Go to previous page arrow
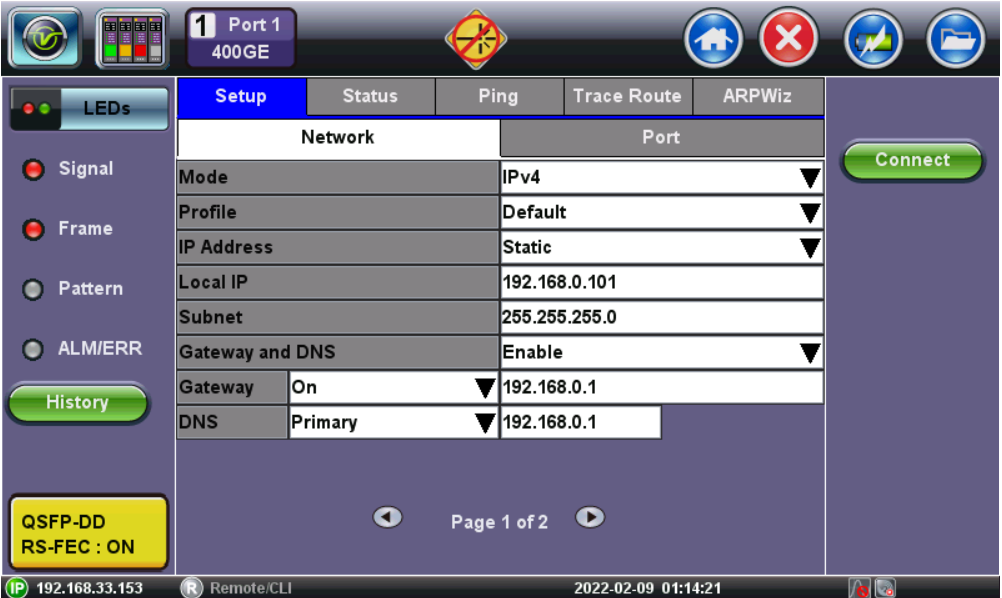 point(387,517)
